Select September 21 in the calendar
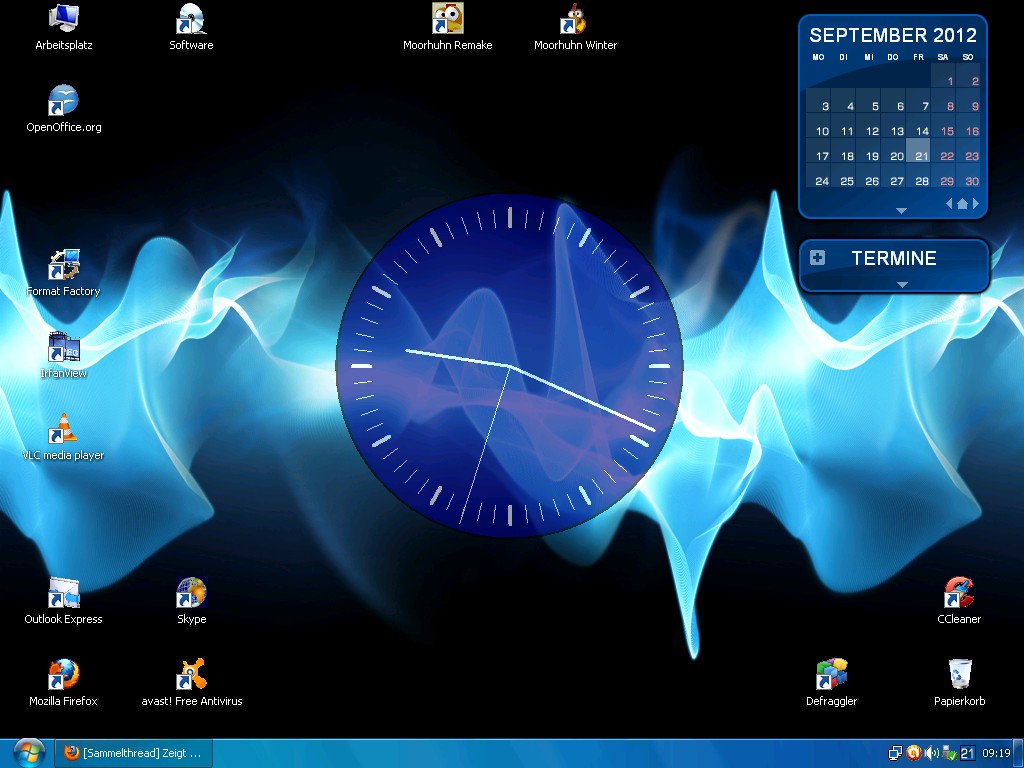The width and height of the screenshot is (1024, 768). (x=918, y=151)
